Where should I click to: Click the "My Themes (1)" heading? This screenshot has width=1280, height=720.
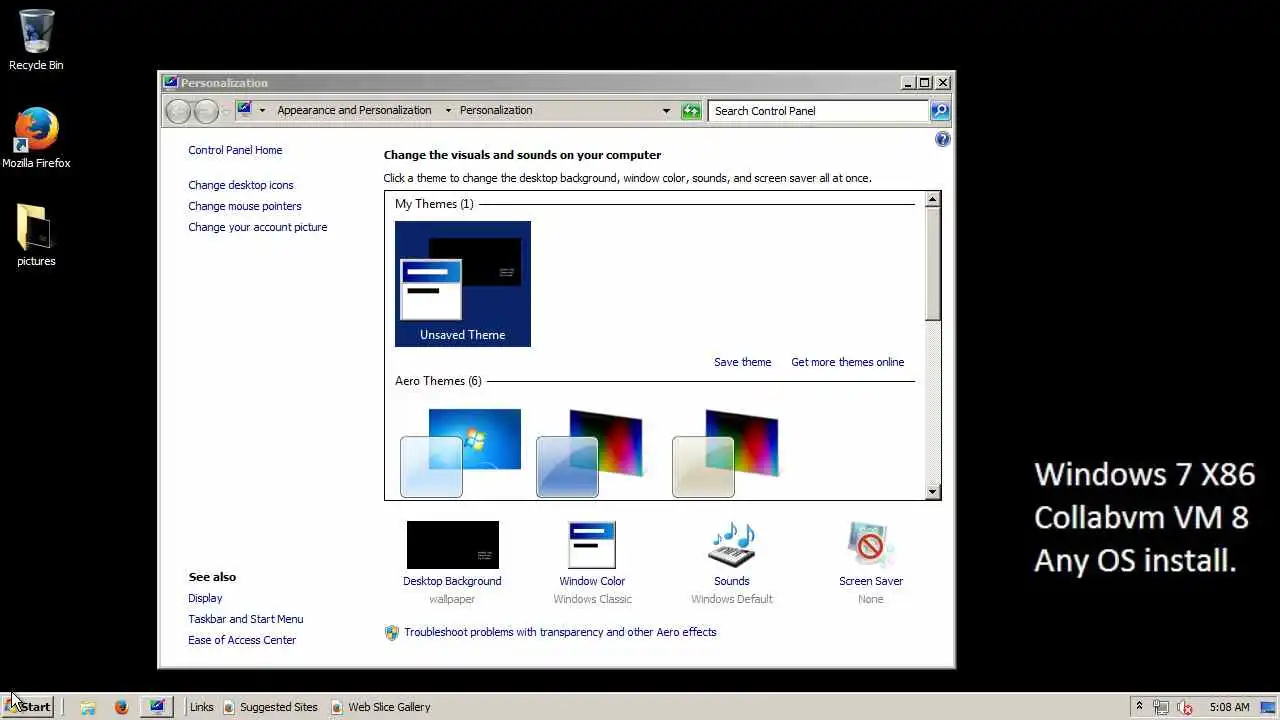[434, 204]
